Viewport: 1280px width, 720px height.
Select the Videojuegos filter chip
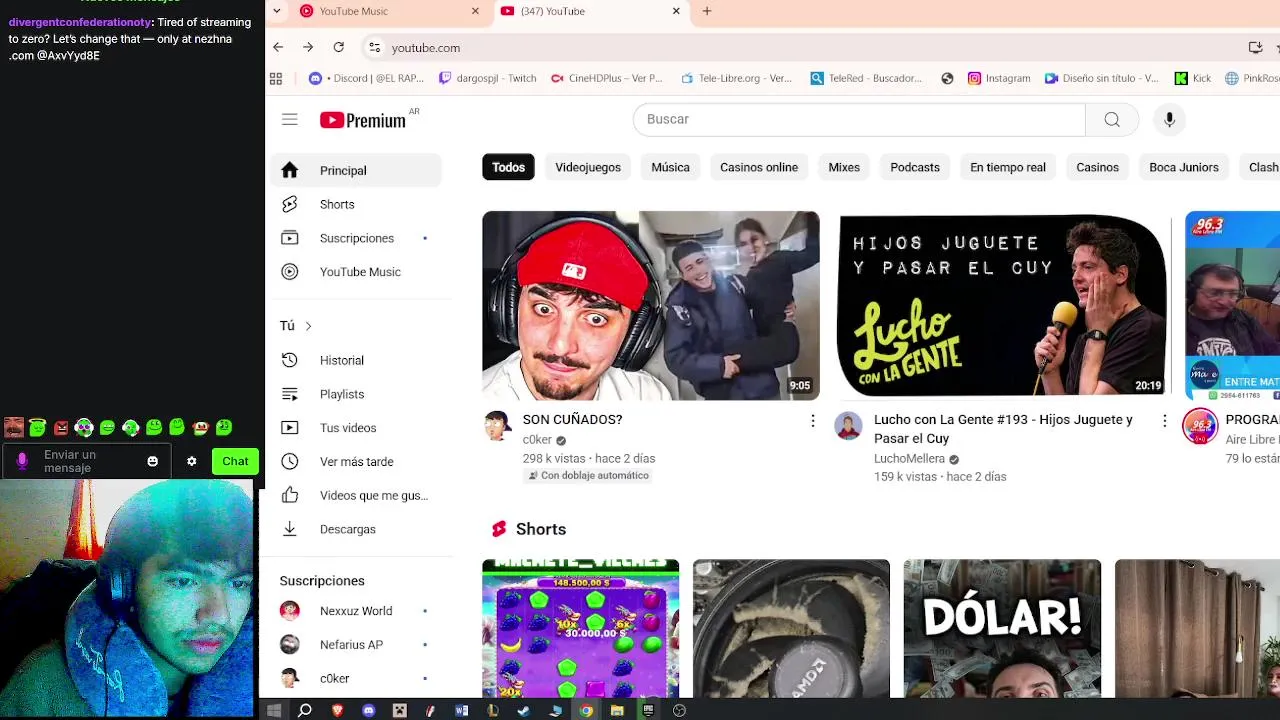pos(588,167)
